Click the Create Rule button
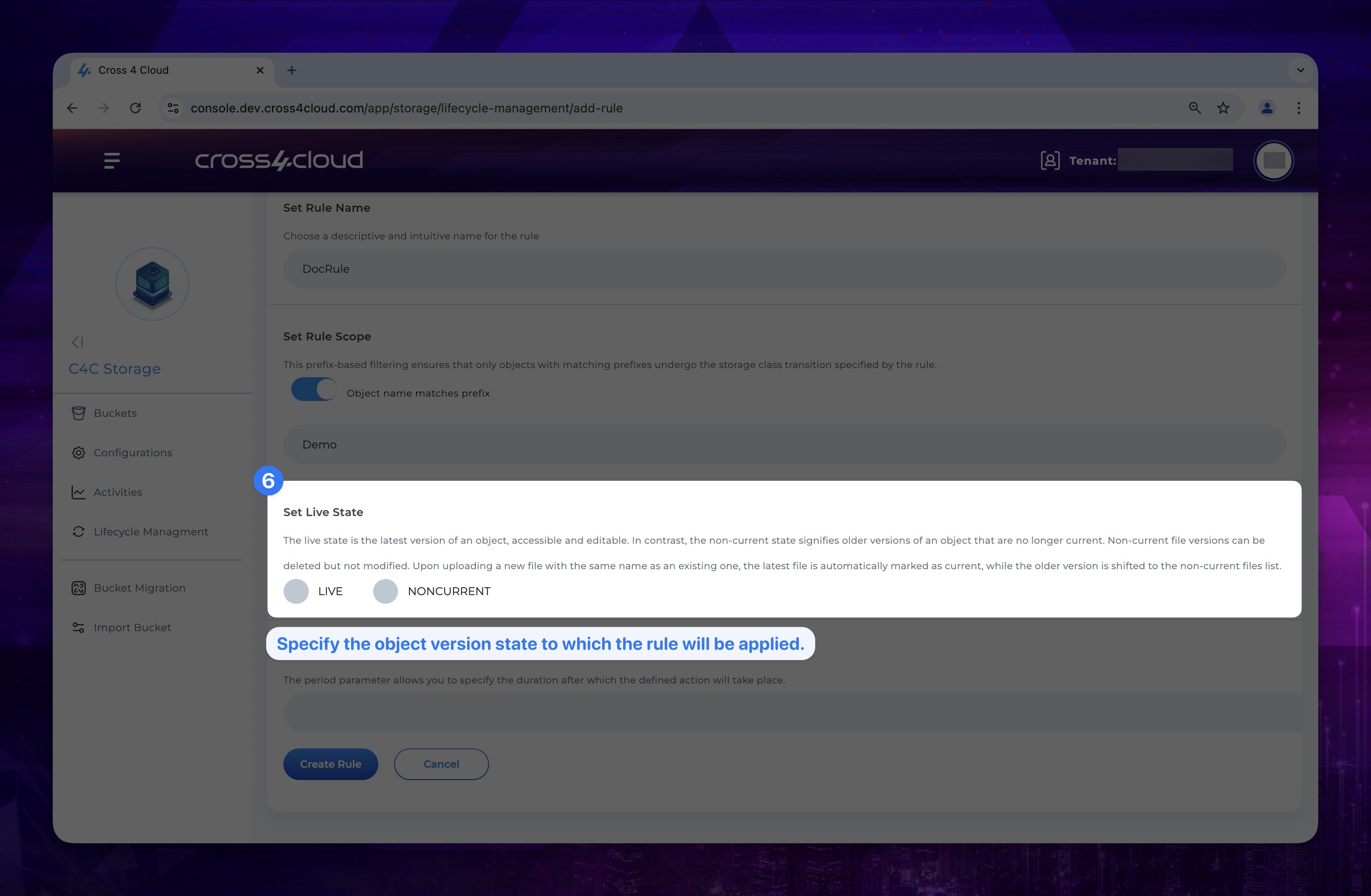The width and height of the screenshot is (1371, 896). click(330, 764)
